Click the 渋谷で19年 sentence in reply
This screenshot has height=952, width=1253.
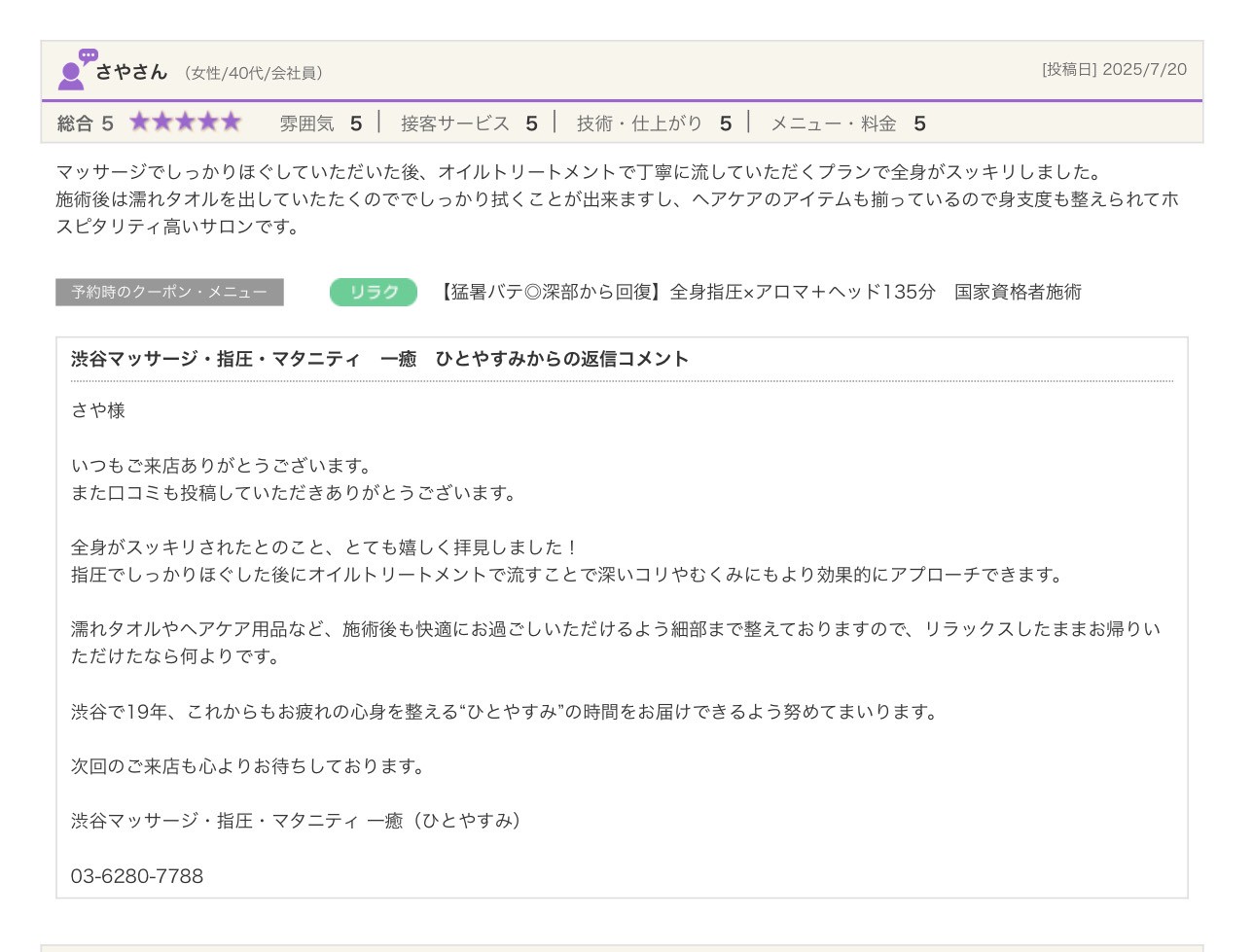click(506, 712)
